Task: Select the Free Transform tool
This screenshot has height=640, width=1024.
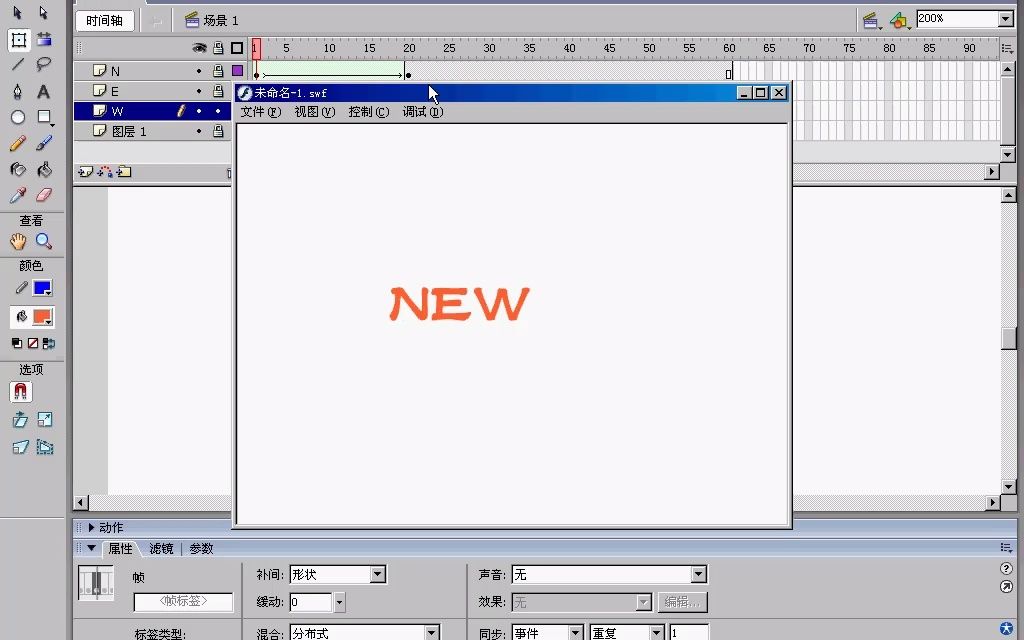Action: (x=18, y=38)
